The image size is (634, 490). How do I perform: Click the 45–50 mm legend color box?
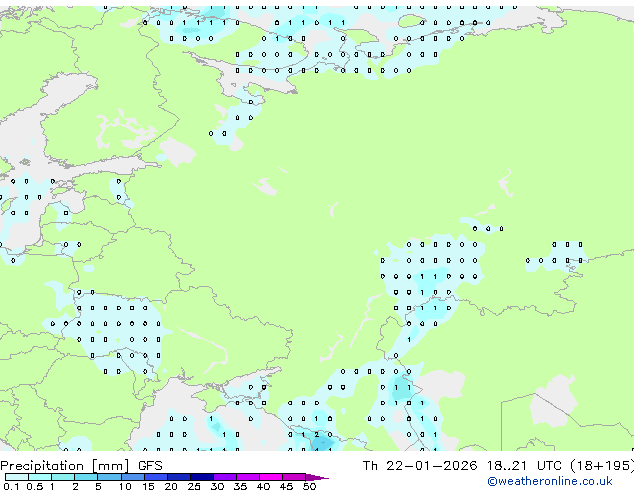pos(294,477)
